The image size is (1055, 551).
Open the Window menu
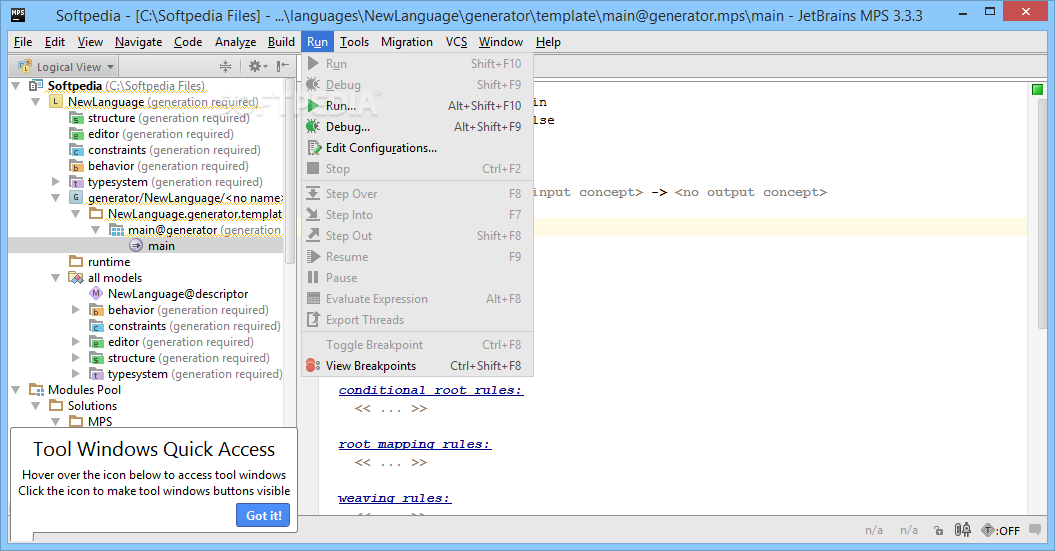coord(501,42)
